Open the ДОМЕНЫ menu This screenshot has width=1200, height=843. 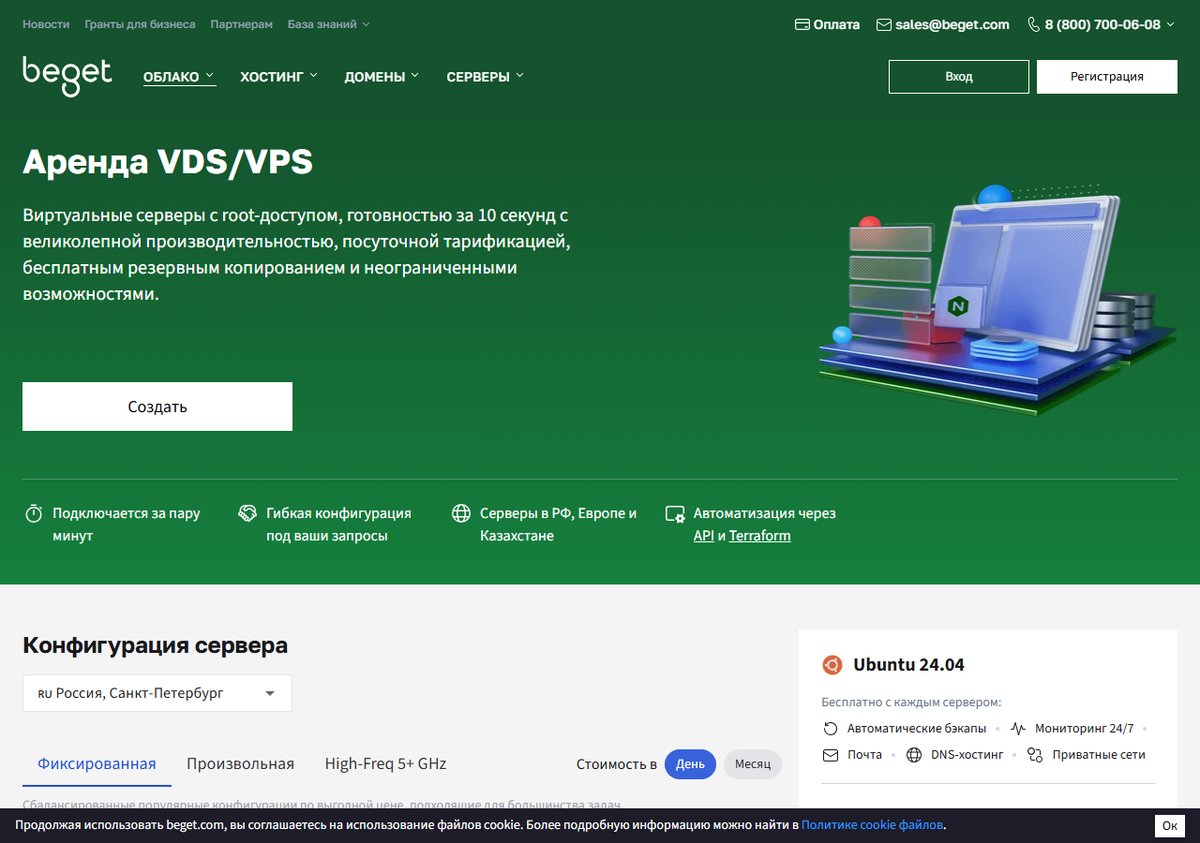(x=382, y=76)
